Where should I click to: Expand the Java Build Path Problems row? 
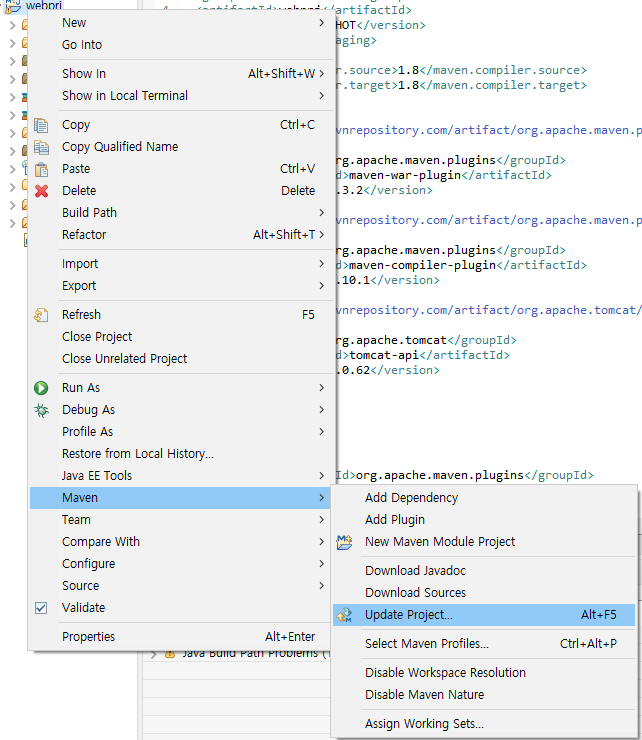(153, 655)
